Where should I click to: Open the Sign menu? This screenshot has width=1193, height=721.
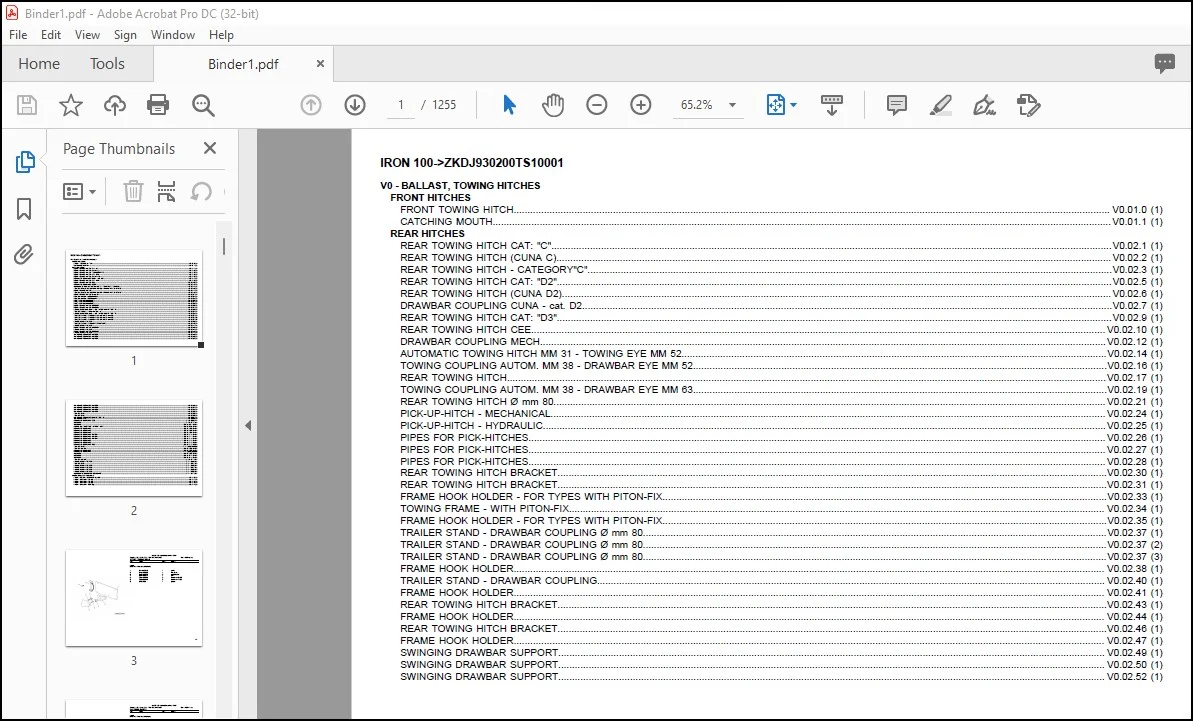tap(126, 35)
